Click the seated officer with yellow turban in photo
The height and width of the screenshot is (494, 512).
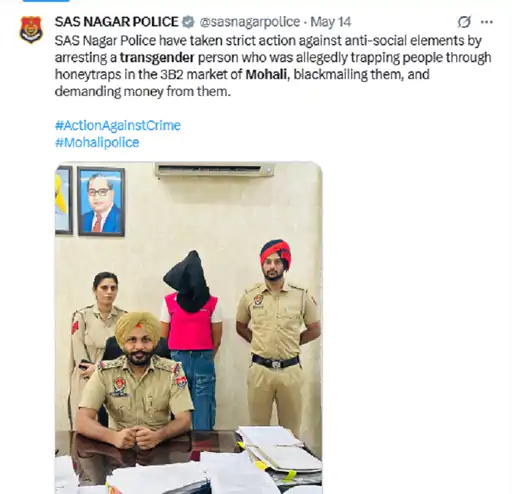point(136,380)
